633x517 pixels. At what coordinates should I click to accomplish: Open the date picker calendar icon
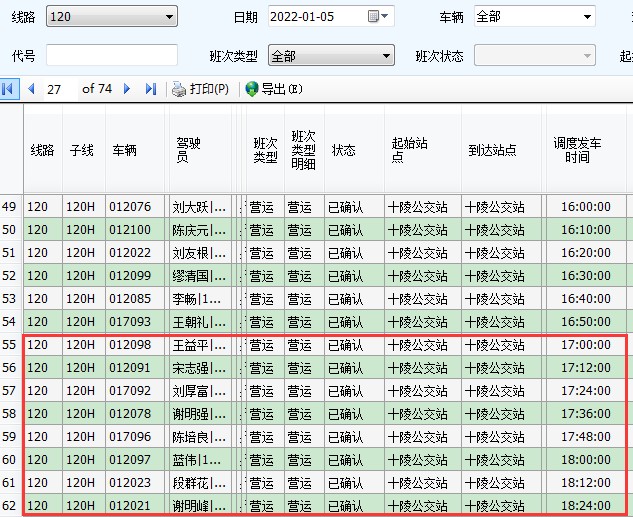374,17
